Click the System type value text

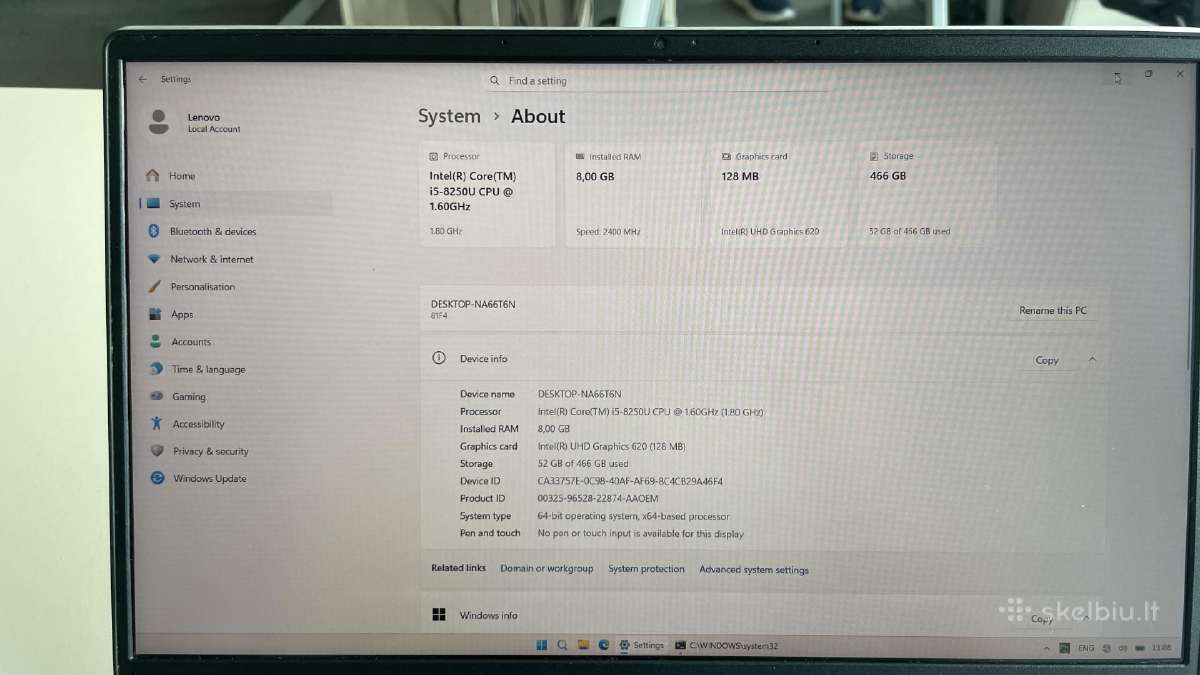(x=633, y=516)
